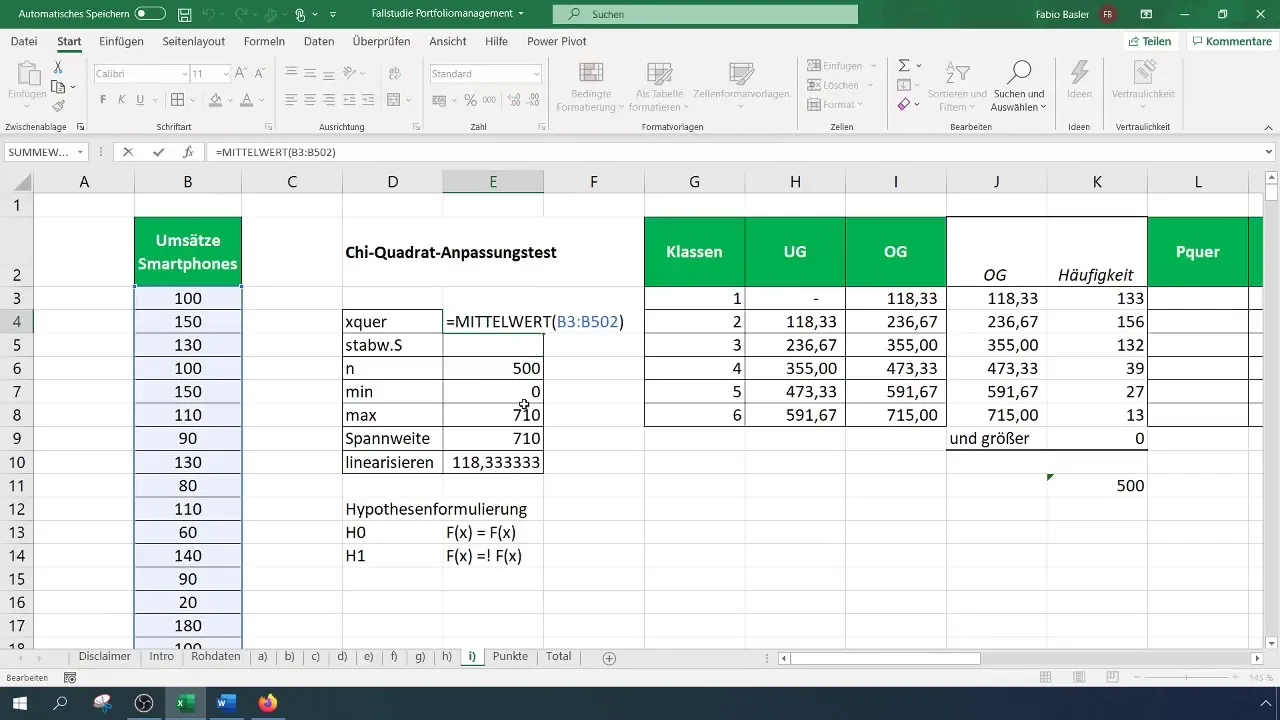Open the font name Calibri dropdown

click(x=185, y=74)
